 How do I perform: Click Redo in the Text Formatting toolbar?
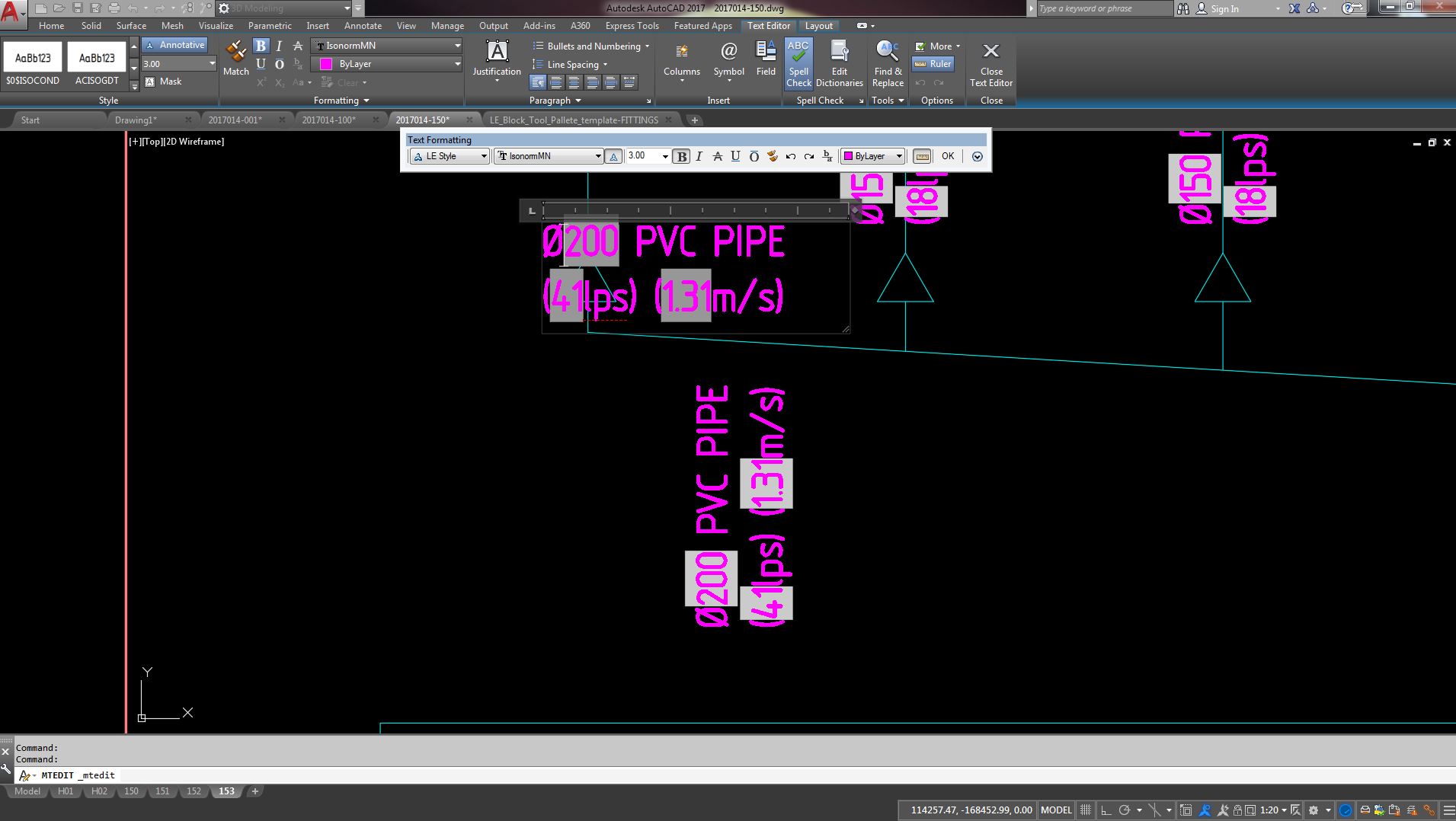coord(808,156)
